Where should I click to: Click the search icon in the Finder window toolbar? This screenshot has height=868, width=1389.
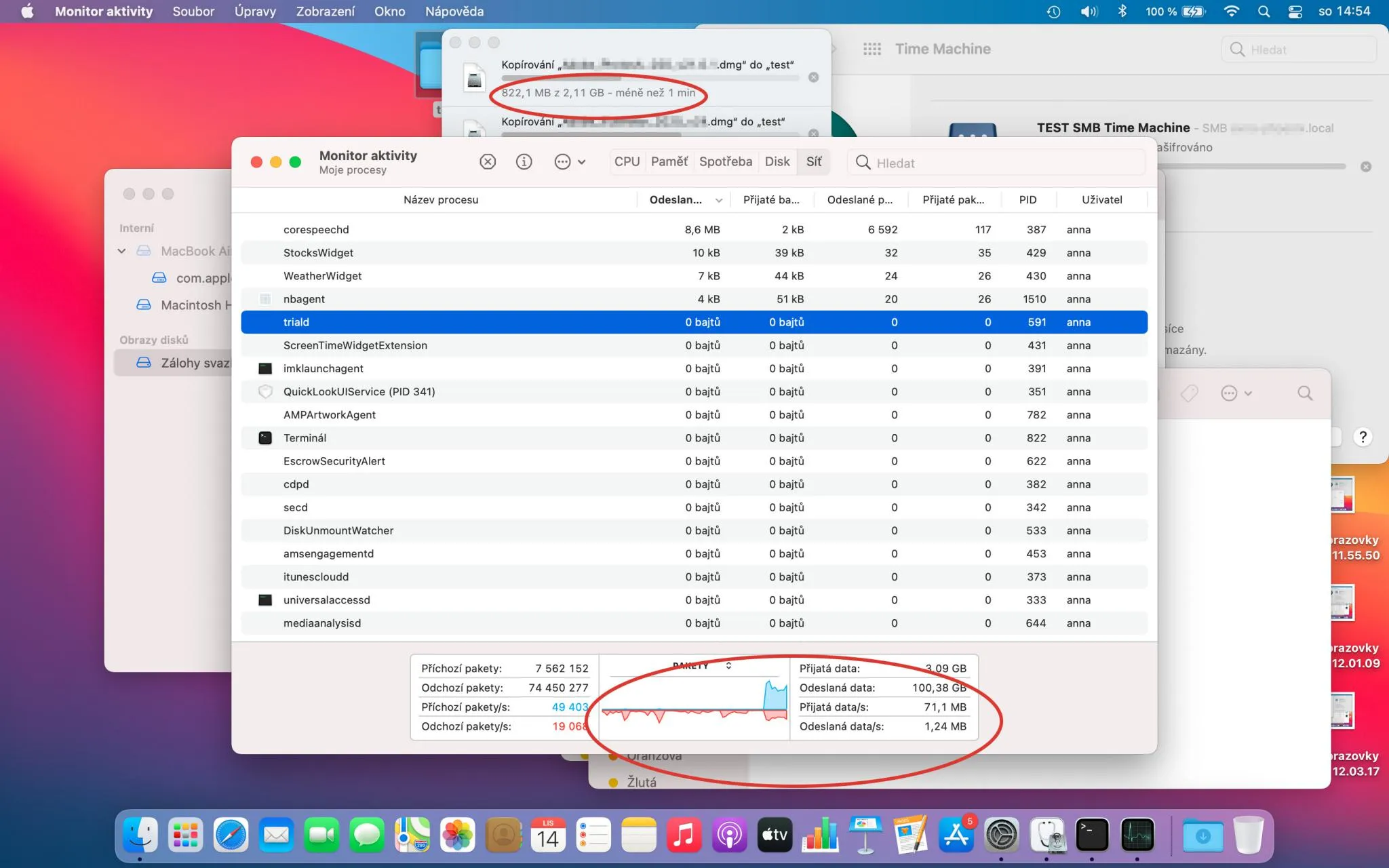[1305, 393]
